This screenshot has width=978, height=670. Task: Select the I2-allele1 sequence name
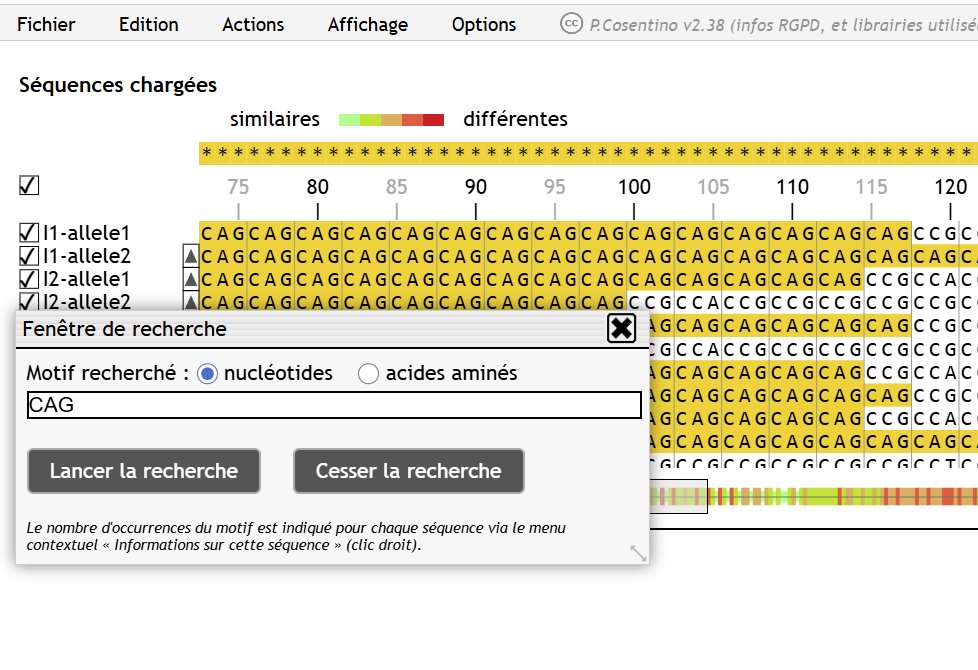pos(87,279)
